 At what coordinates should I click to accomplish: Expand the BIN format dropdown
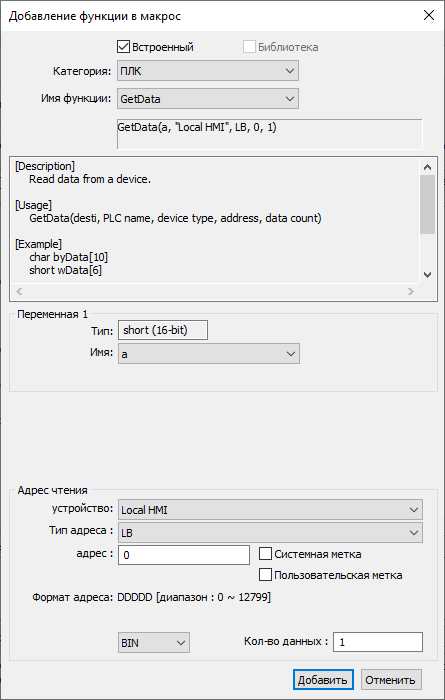coord(154,643)
